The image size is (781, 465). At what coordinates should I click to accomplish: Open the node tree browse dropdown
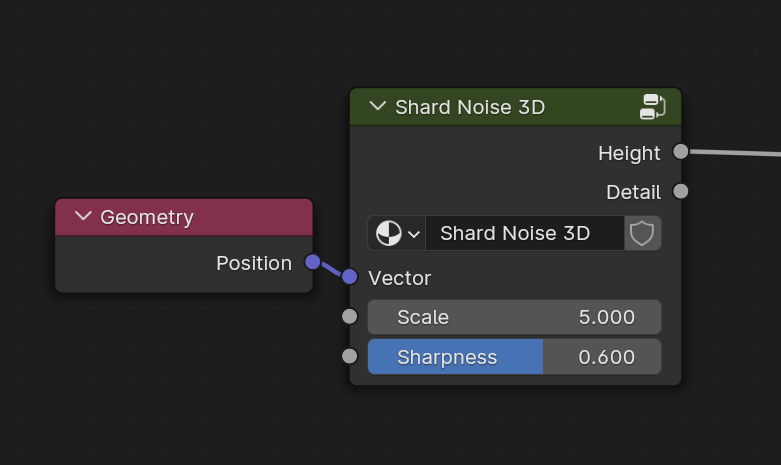(397, 234)
